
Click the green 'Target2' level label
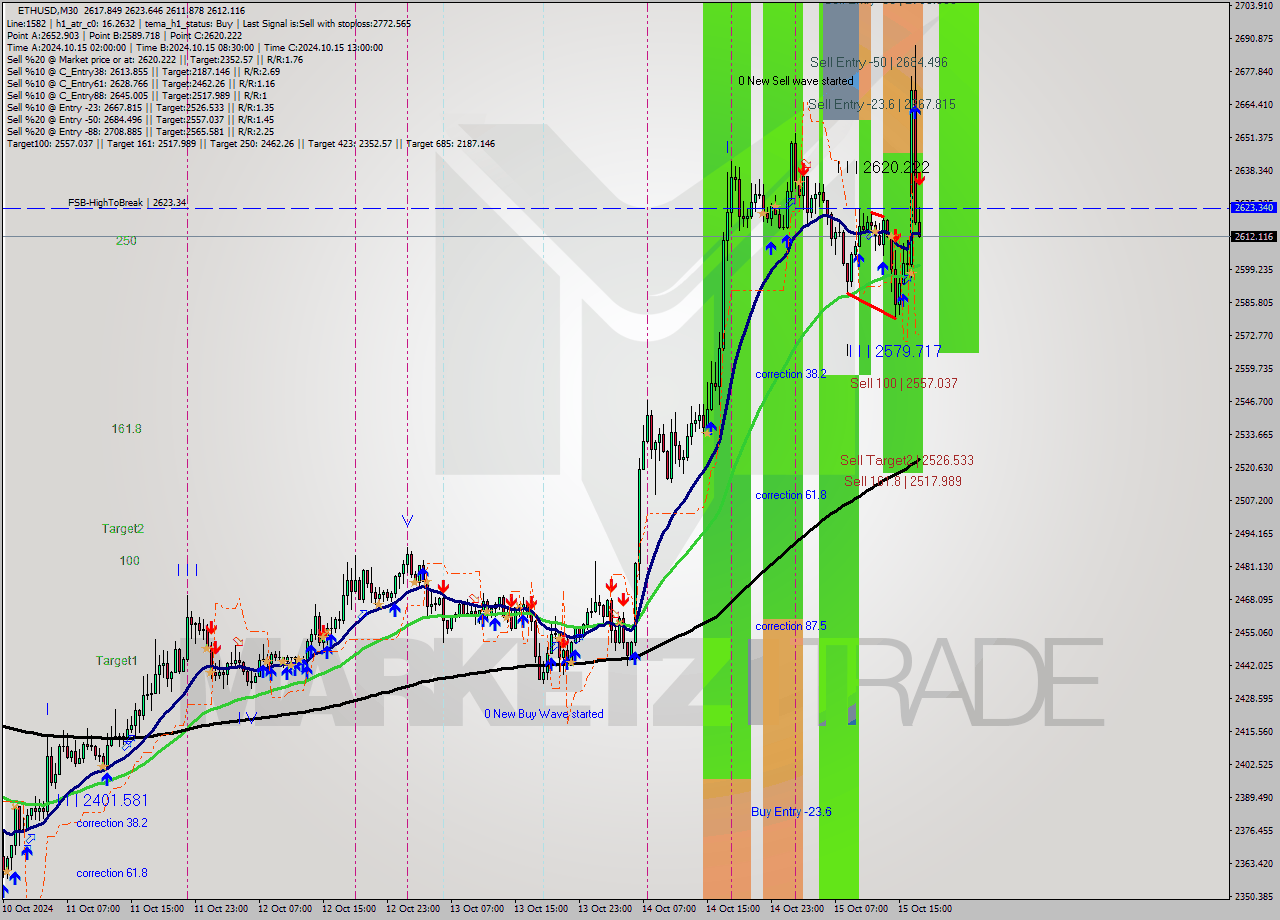[122, 529]
